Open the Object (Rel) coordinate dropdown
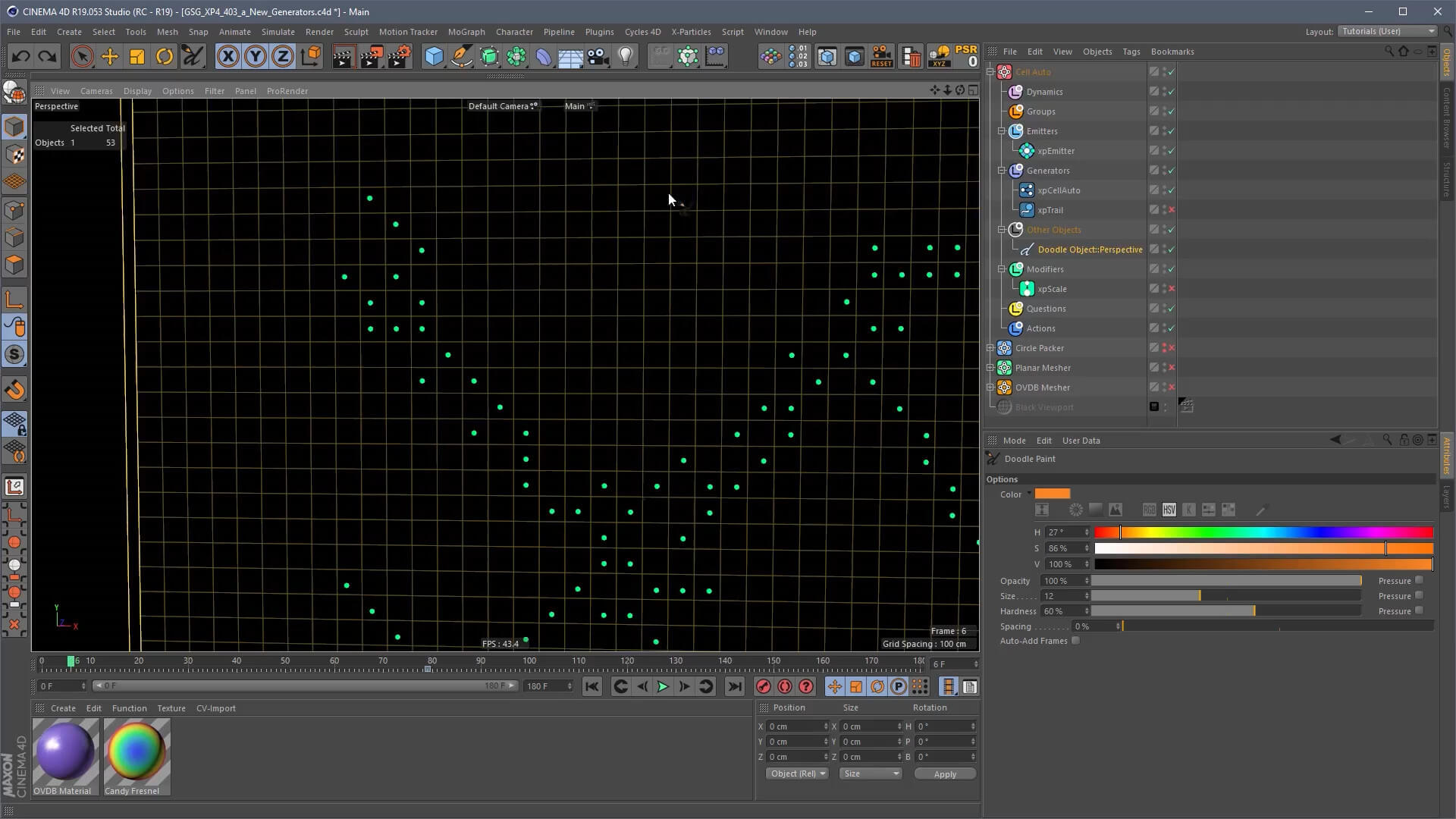The image size is (1456, 819). tap(796, 773)
